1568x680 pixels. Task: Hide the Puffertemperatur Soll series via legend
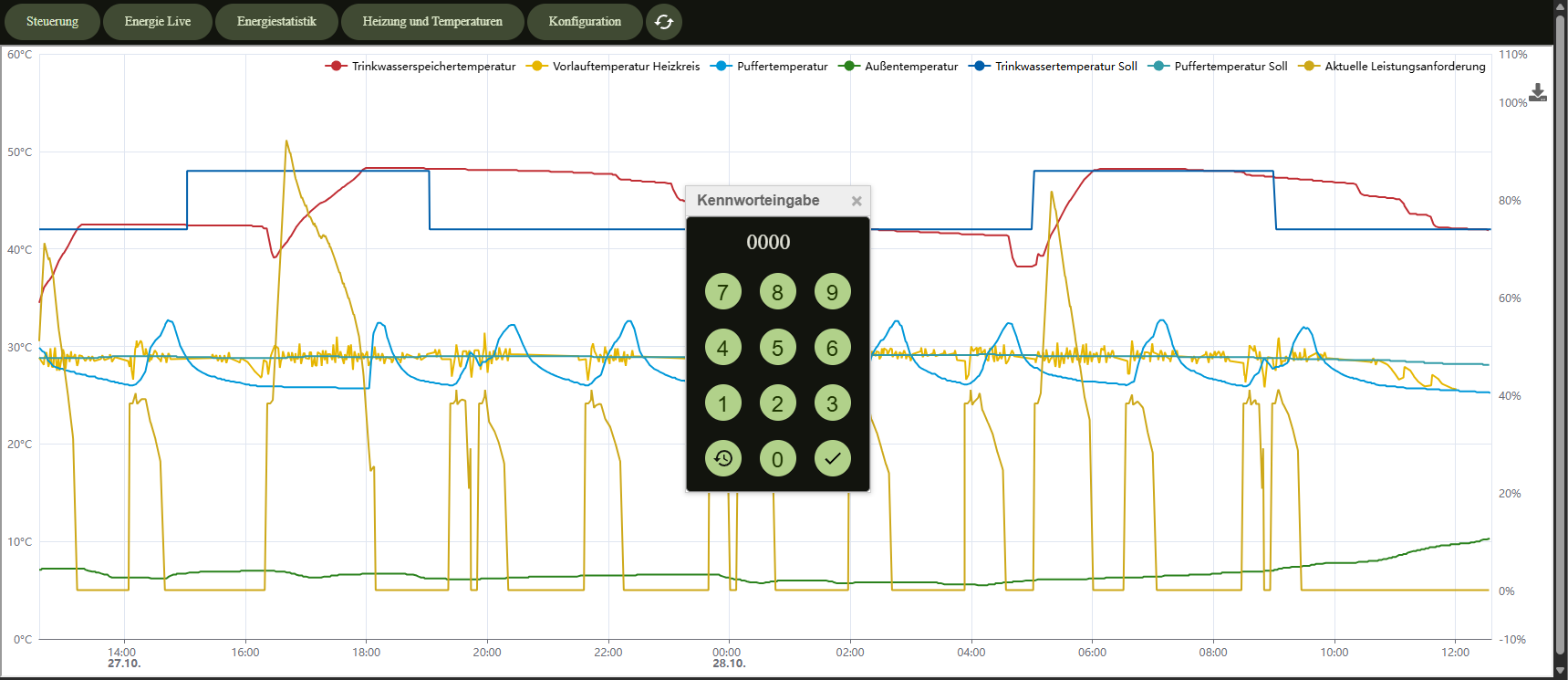tap(1218, 66)
